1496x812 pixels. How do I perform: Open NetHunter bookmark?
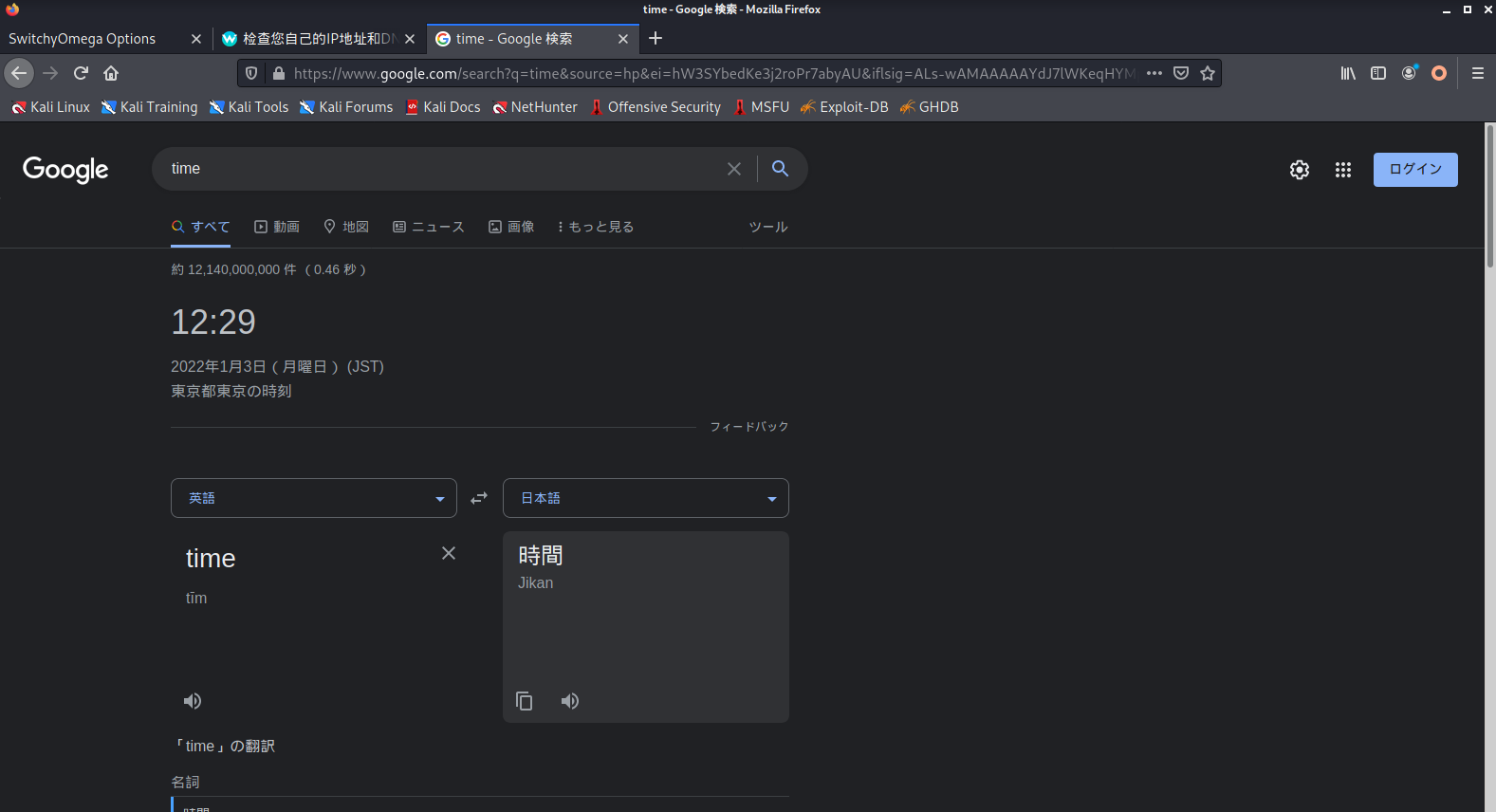(x=535, y=107)
